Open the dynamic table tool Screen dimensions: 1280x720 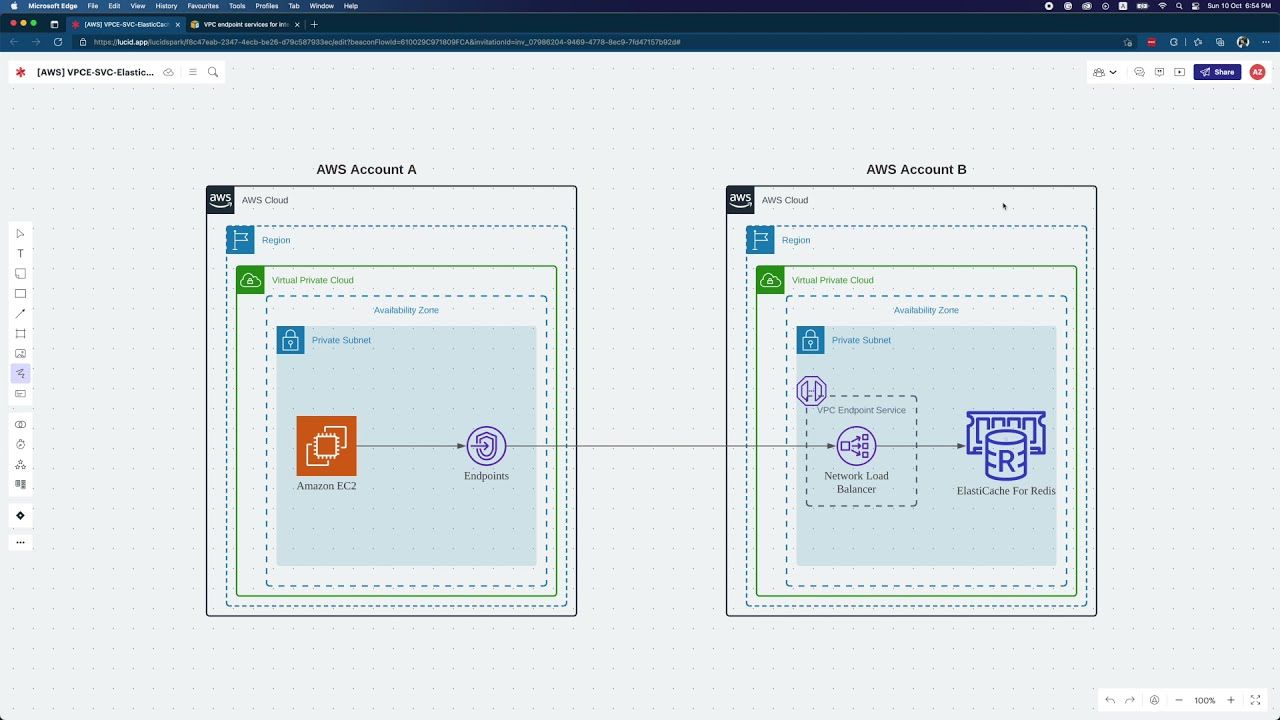pos(20,484)
